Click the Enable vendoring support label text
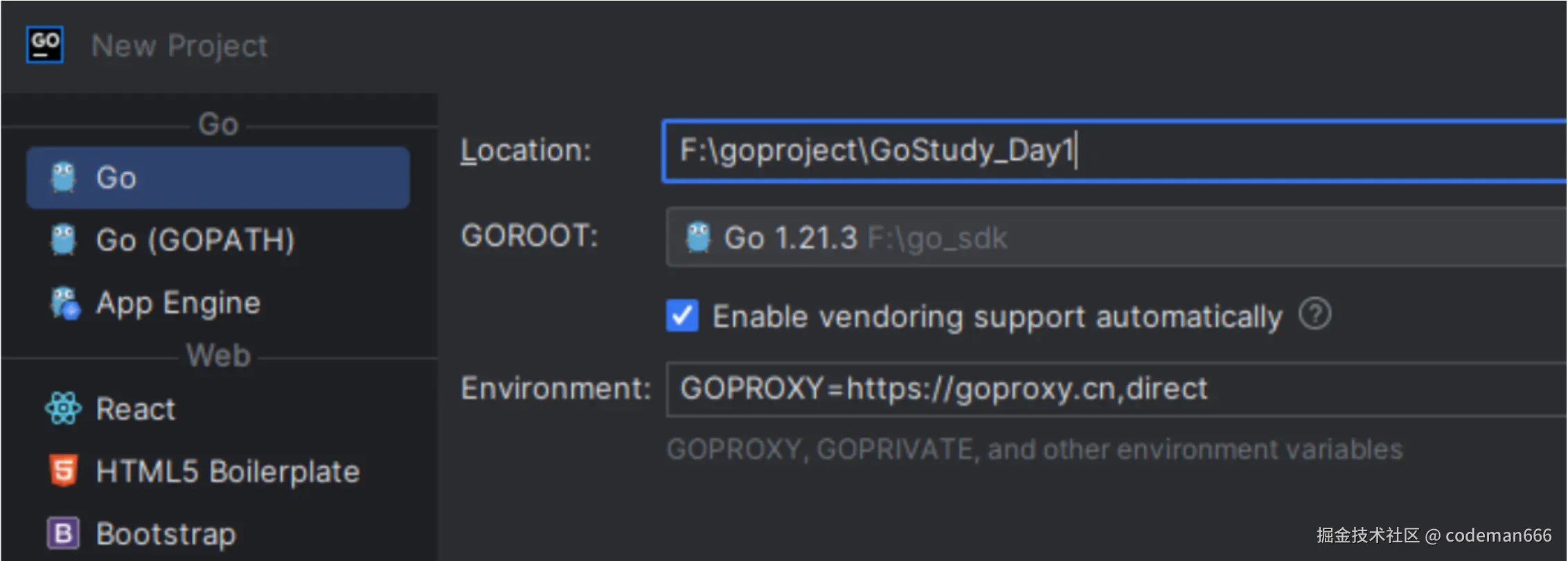 [x=997, y=317]
